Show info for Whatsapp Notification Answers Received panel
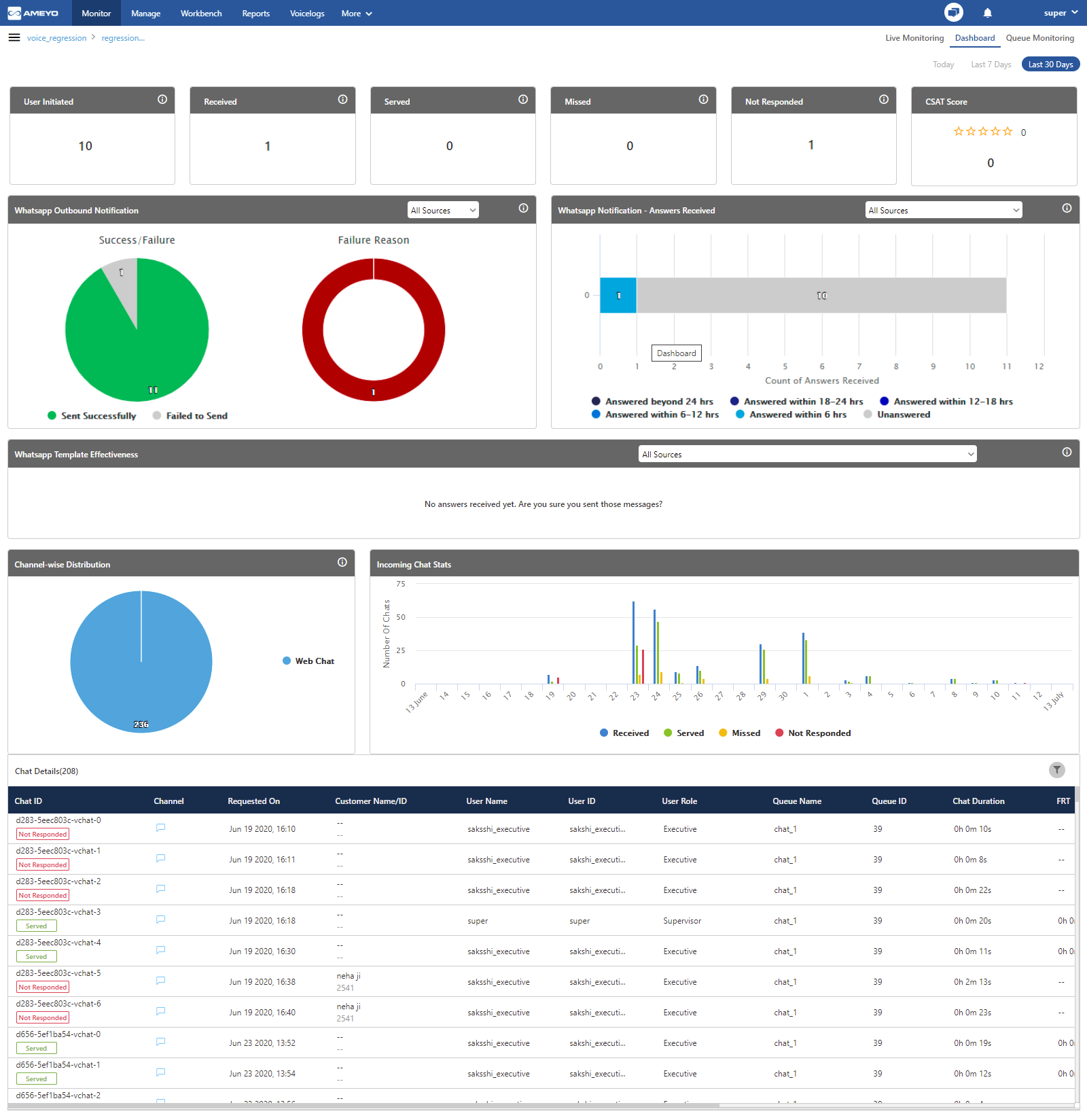Viewport: 1087px width, 1120px height. coord(1067,208)
